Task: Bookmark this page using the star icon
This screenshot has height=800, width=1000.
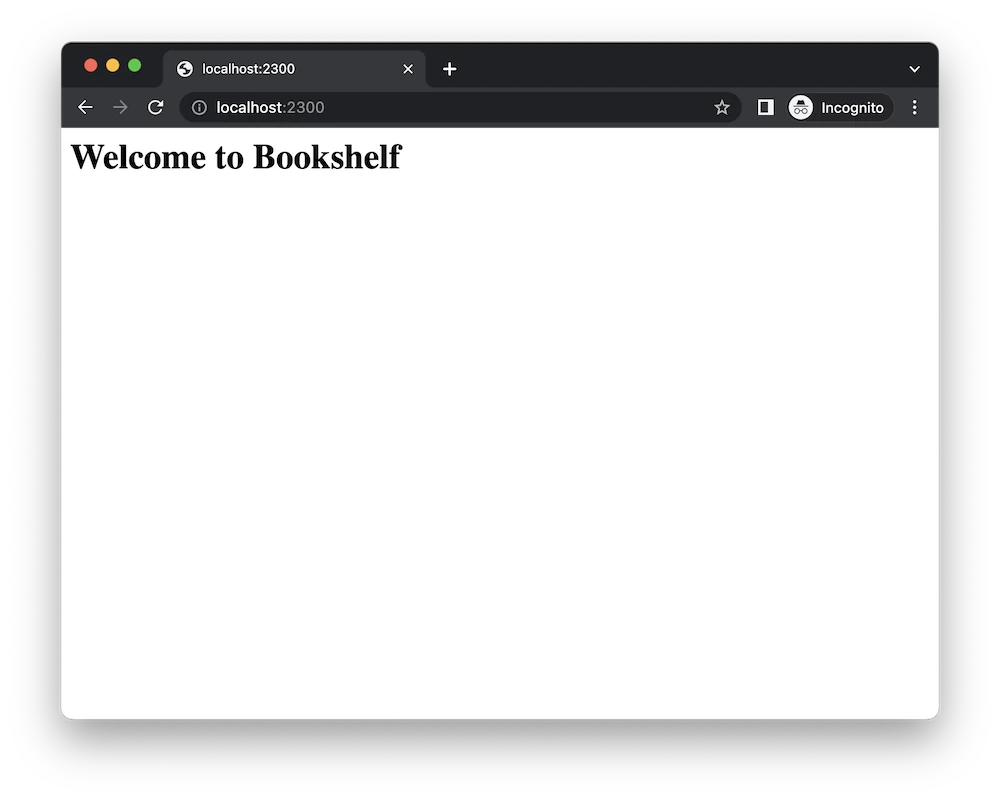Action: point(722,107)
